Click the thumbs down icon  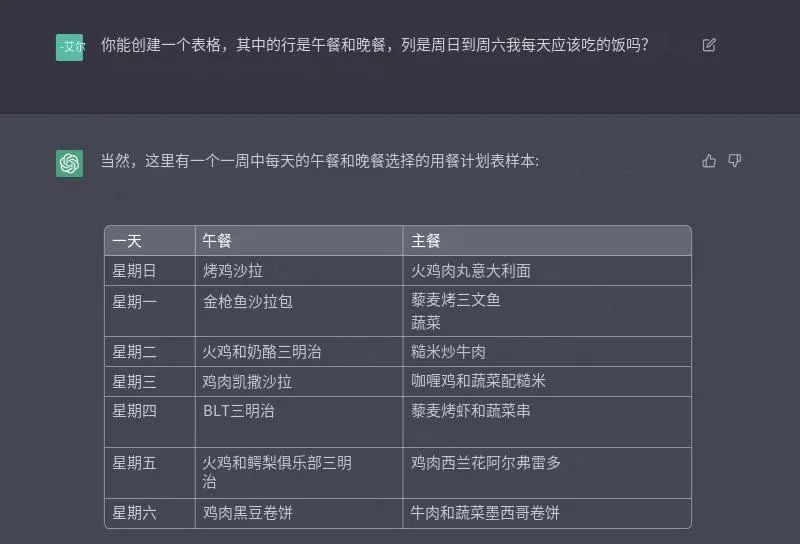click(x=734, y=161)
